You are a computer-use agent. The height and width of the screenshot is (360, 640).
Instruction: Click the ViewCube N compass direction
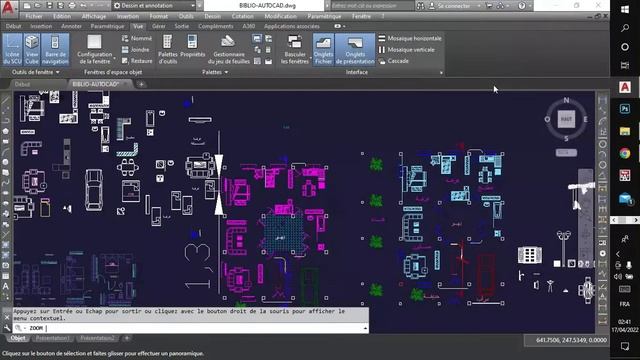click(x=566, y=100)
